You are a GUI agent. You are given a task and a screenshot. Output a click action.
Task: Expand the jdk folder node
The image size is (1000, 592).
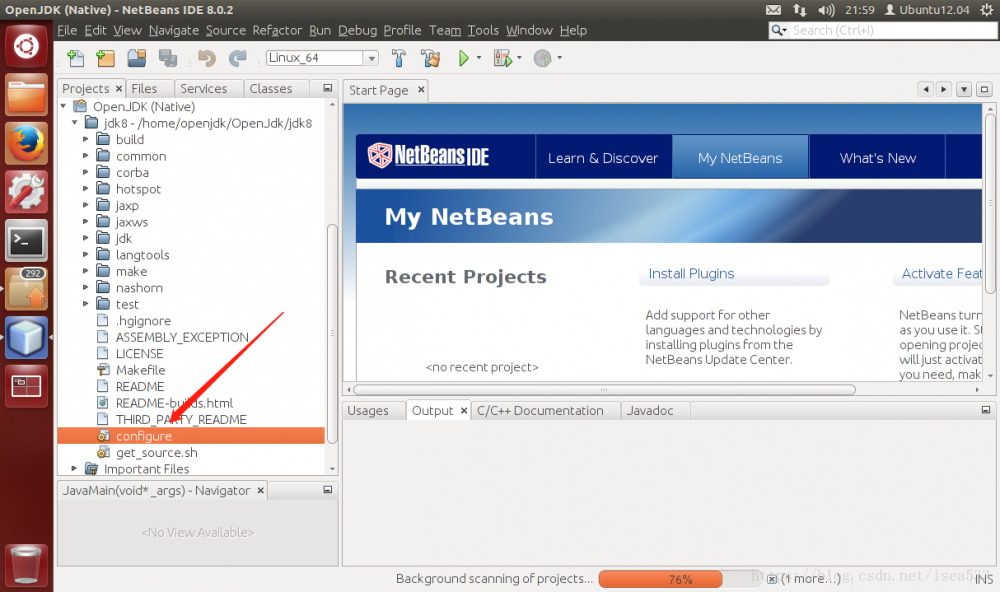(x=86, y=238)
